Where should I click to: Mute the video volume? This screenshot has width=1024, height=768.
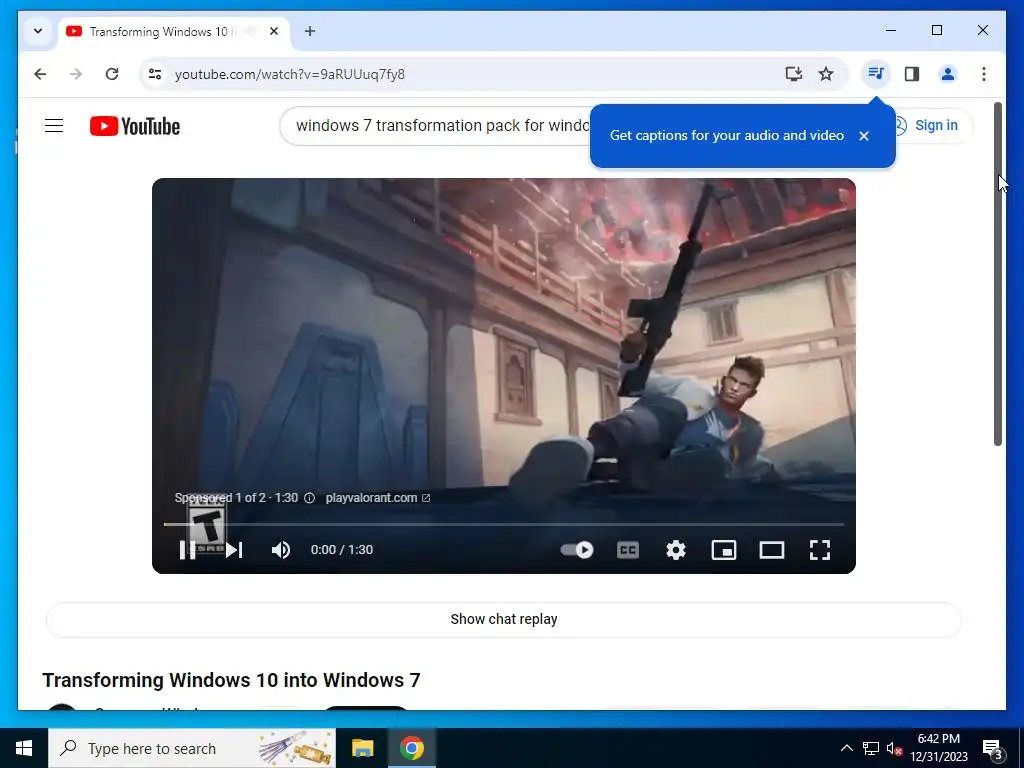coord(281,550)
